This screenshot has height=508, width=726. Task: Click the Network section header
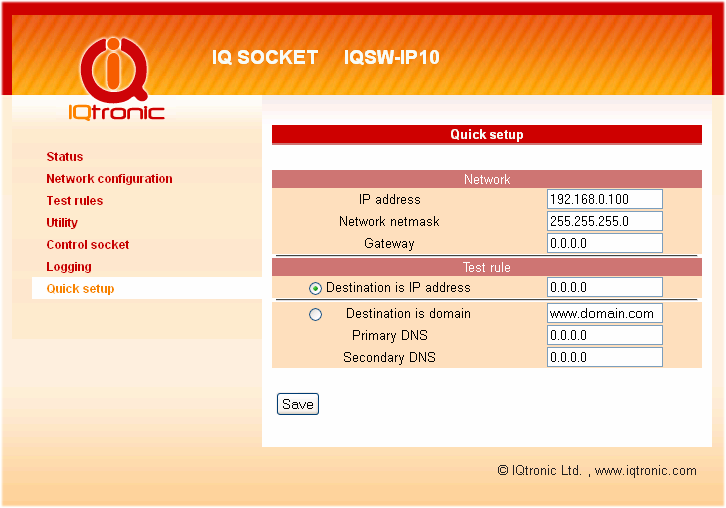487,179
